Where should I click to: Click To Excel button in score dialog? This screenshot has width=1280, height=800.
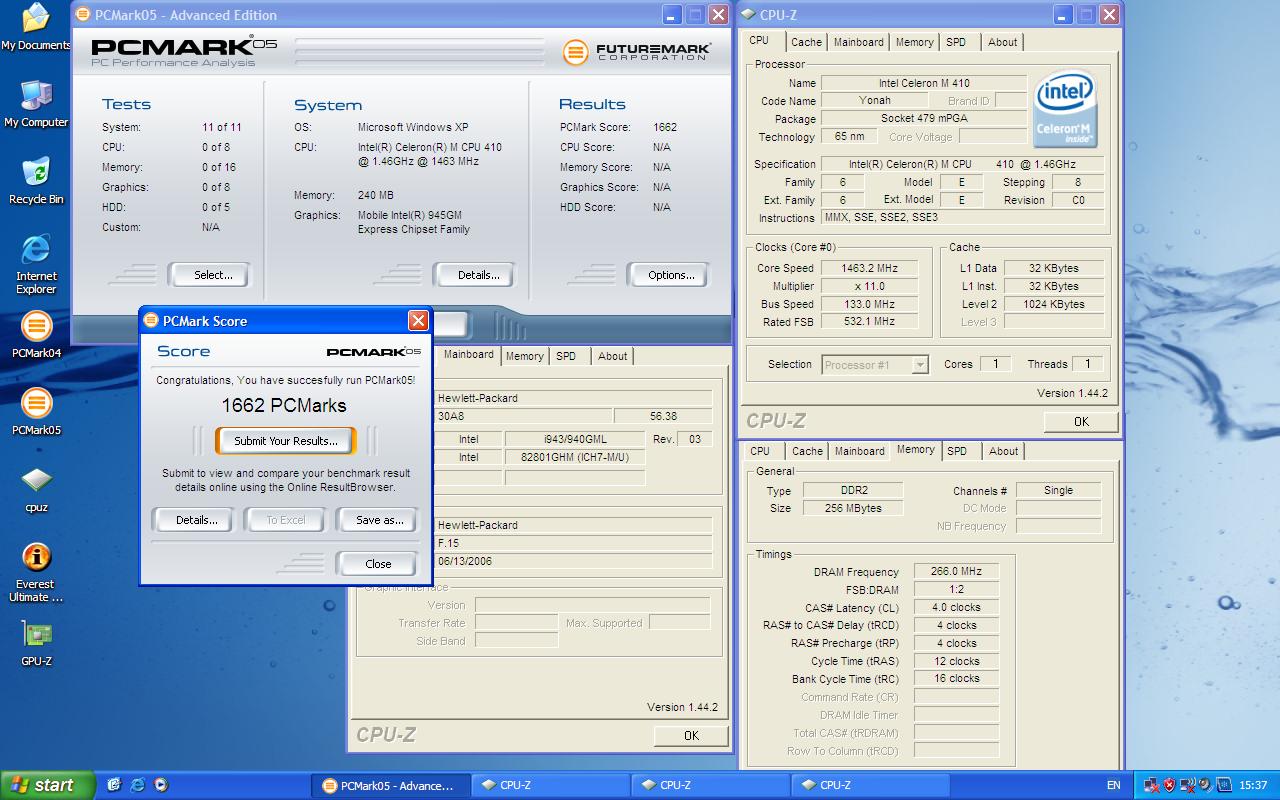pyautogui.click(x=285, y=520)
